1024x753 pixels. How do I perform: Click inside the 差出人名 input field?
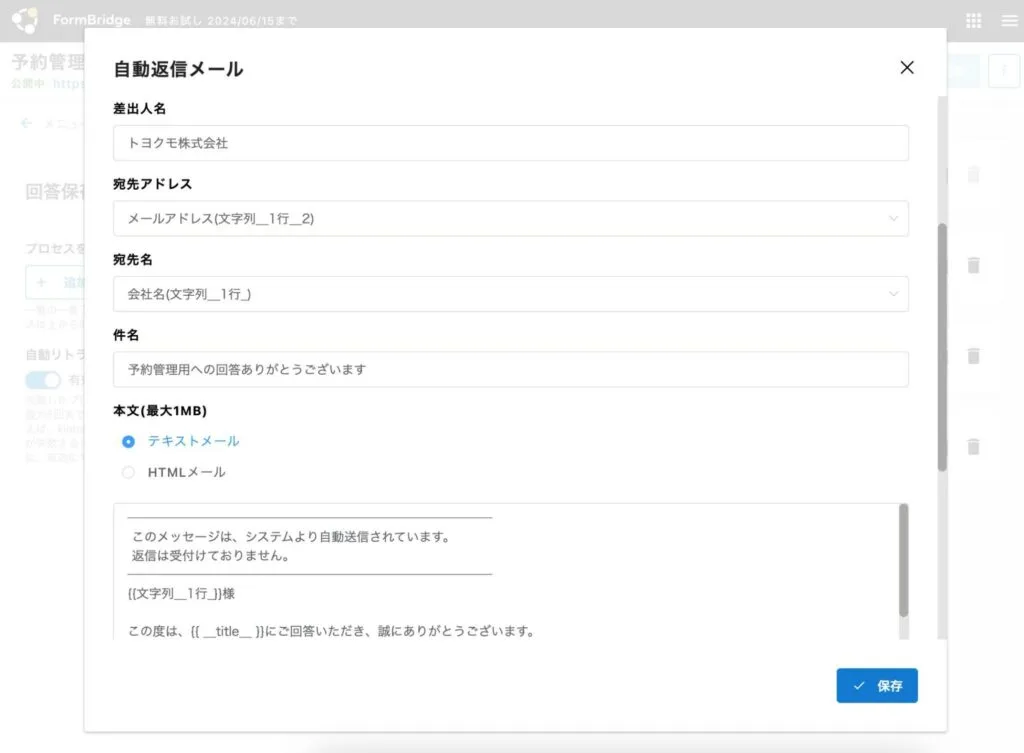click(x=511, y=143)
